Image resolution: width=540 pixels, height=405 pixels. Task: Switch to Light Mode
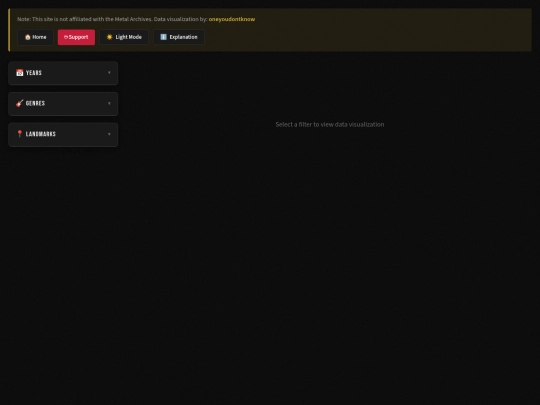124,37
